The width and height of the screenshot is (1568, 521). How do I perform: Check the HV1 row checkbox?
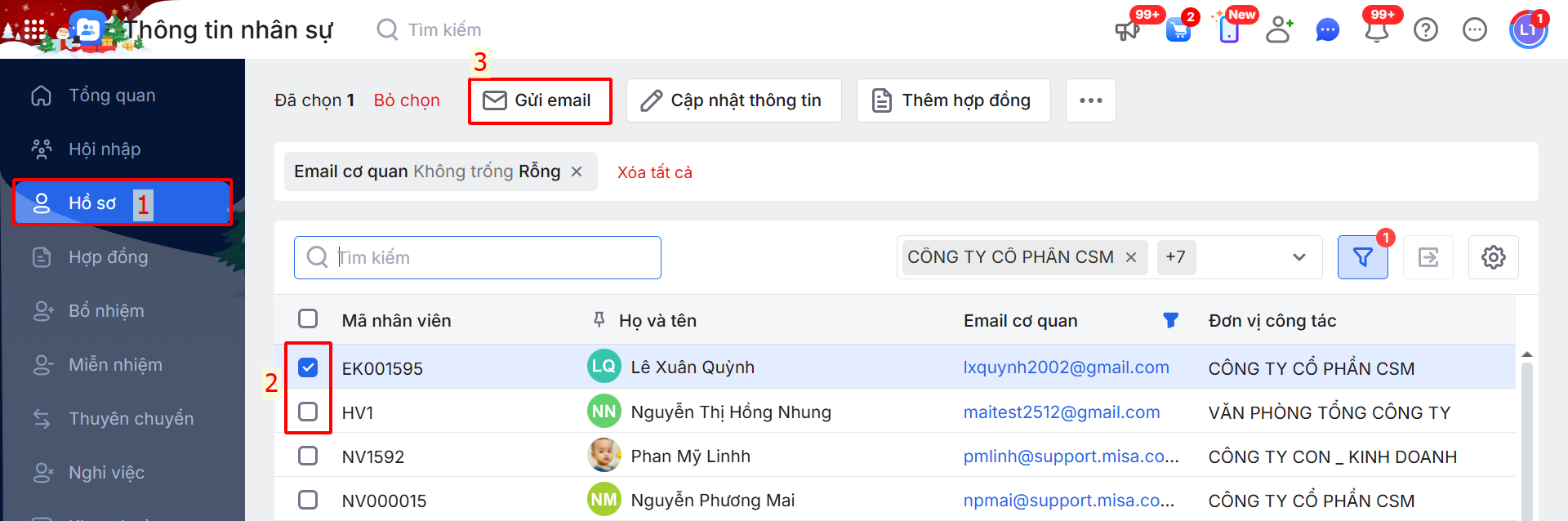click(308, 412)
